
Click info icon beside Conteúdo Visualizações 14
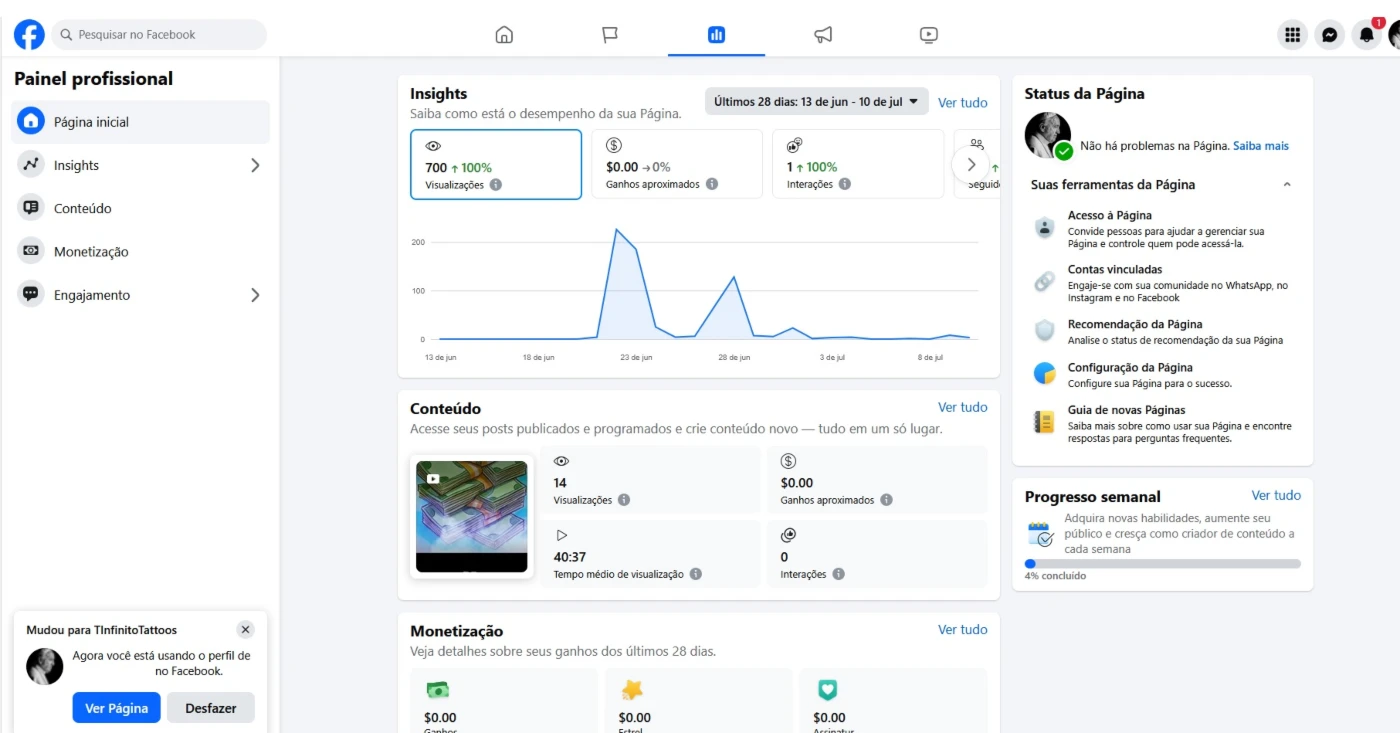click(624, 500)
